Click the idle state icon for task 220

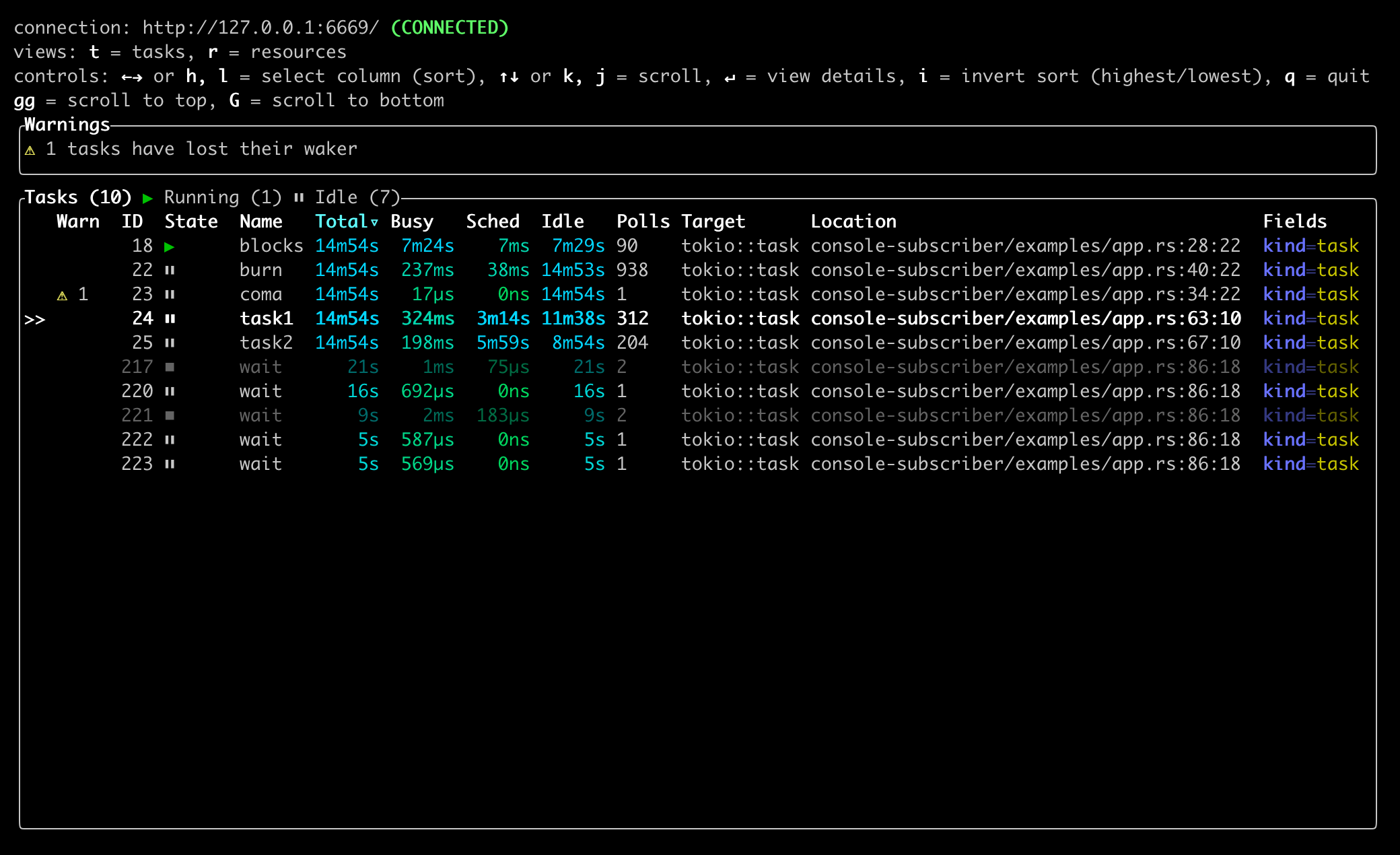pos(169,392)
